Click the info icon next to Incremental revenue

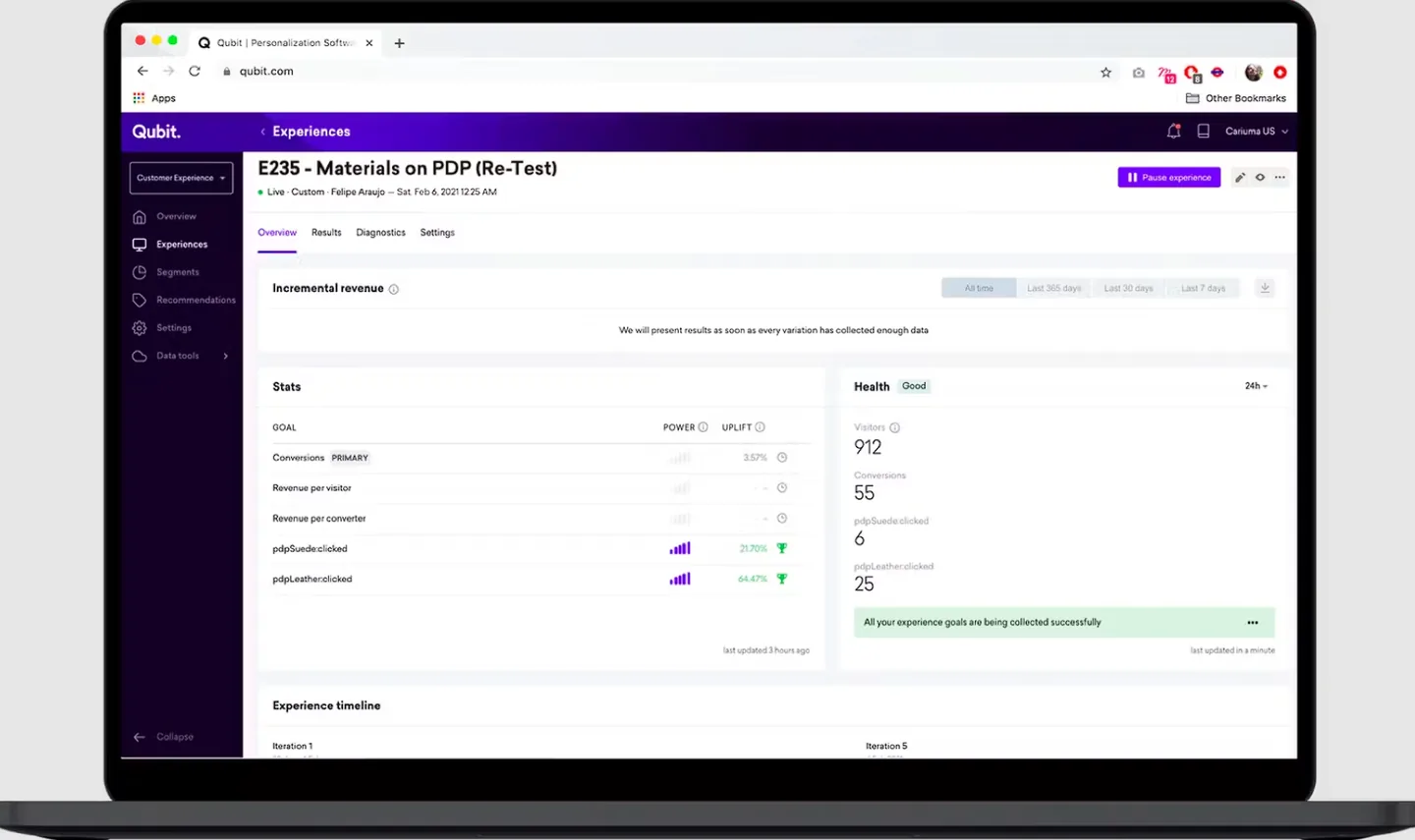pos(394,289)
